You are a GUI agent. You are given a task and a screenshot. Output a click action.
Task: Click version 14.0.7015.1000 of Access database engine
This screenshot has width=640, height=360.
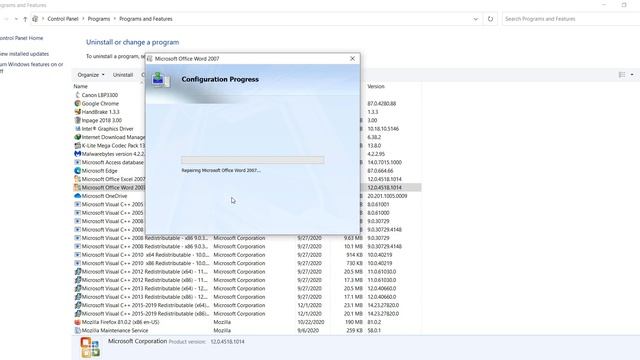[384, 162]
